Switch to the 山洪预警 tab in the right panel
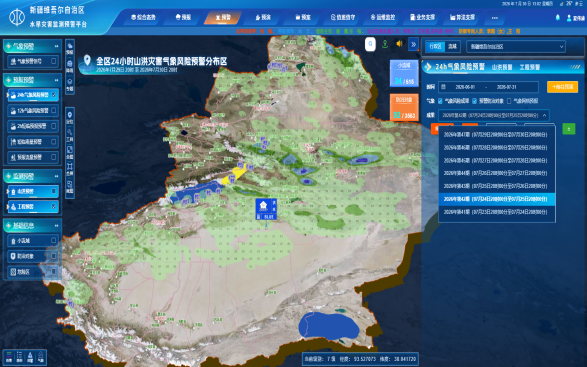Viewport: 587px width, 367px height. pos(502,67)
